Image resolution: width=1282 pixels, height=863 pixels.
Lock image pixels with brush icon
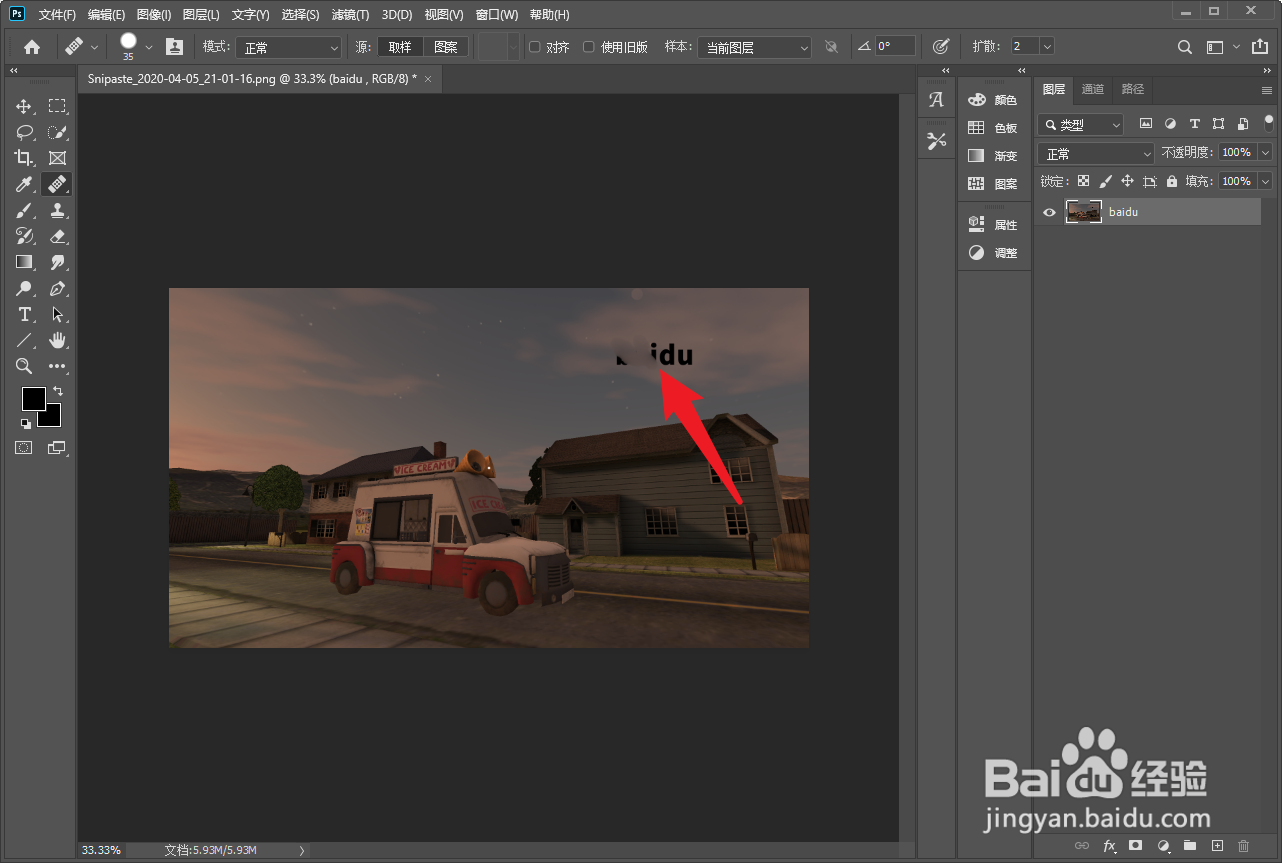pos(1105,181)
